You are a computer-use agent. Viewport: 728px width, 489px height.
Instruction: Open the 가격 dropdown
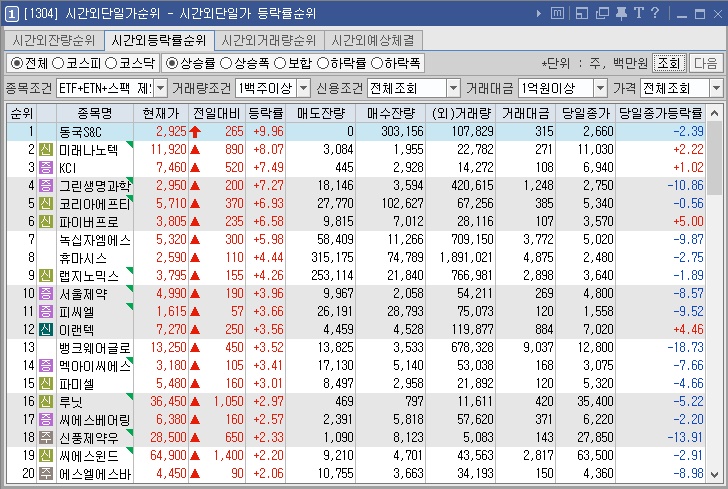click(716, 88)
